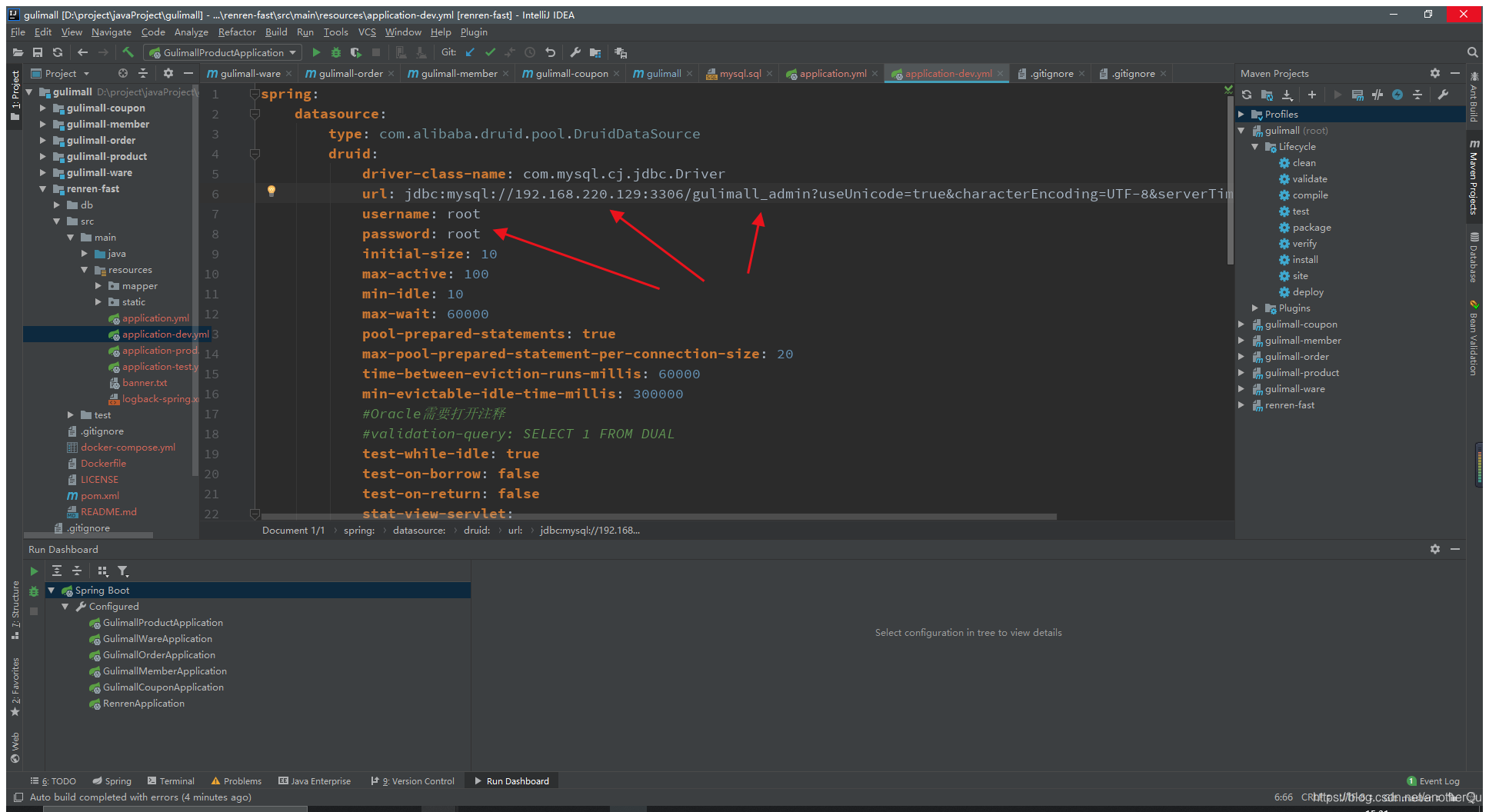The width and height of the screenshot is (1489, 812).
Task: Open the Refactor menu
Action: [237, 32]
